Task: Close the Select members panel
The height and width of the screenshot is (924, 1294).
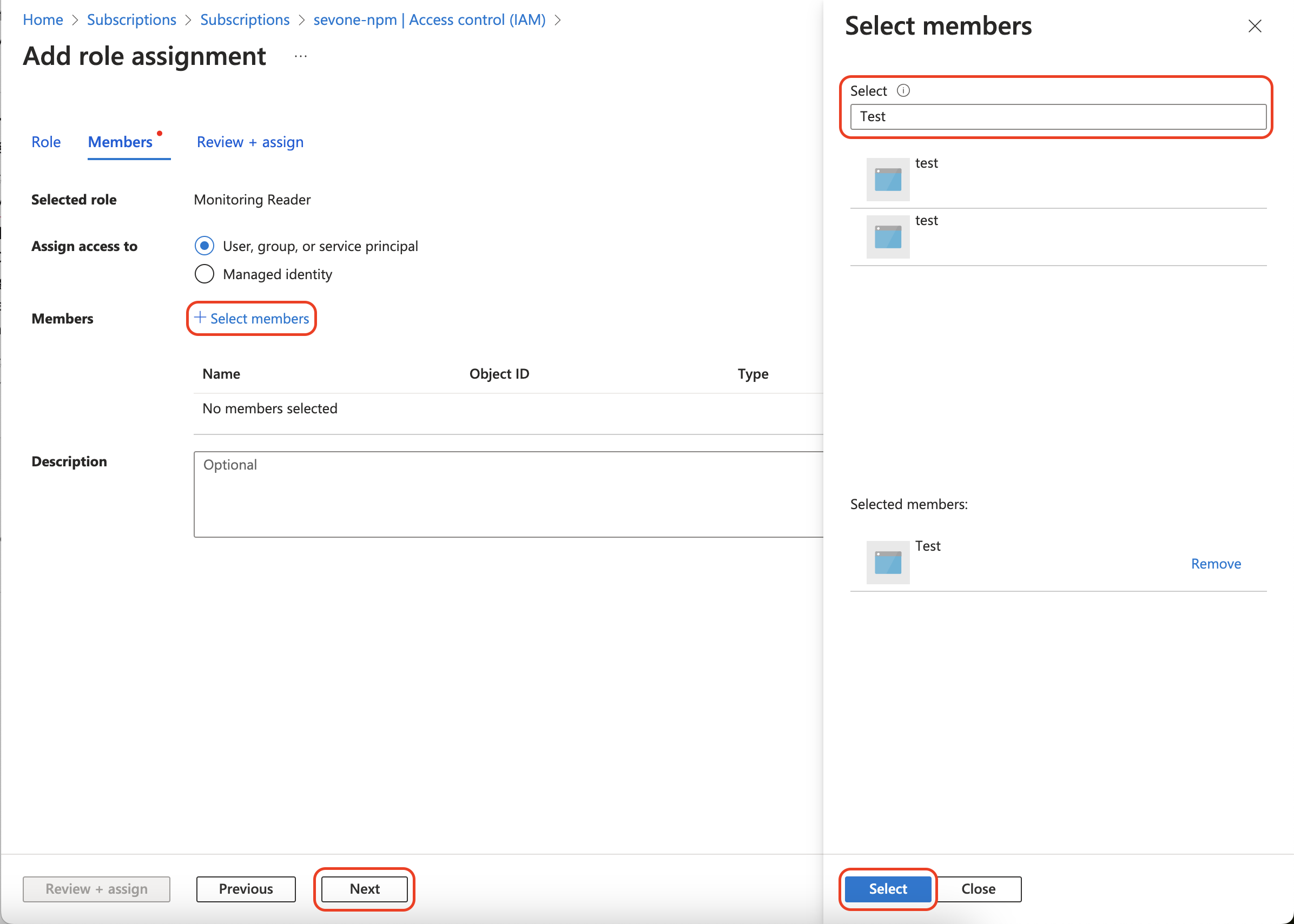Action: (x=1254, y=26)
